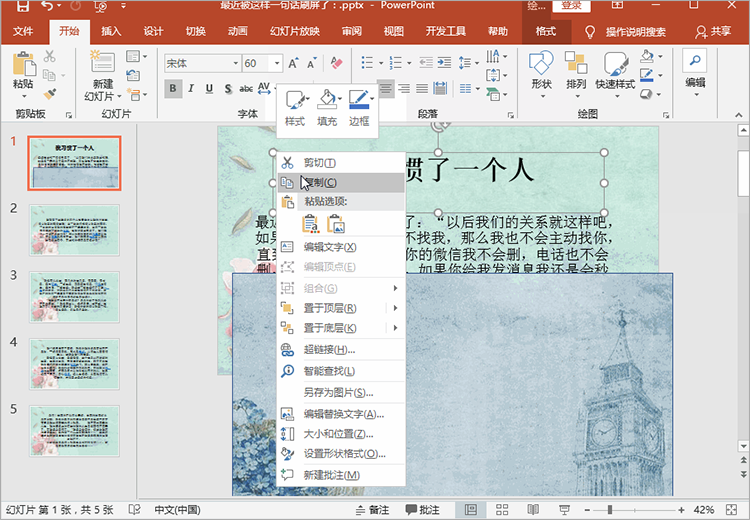
Task: Expand the 置于底层 submenu arrow
Action: pos(396,328)
